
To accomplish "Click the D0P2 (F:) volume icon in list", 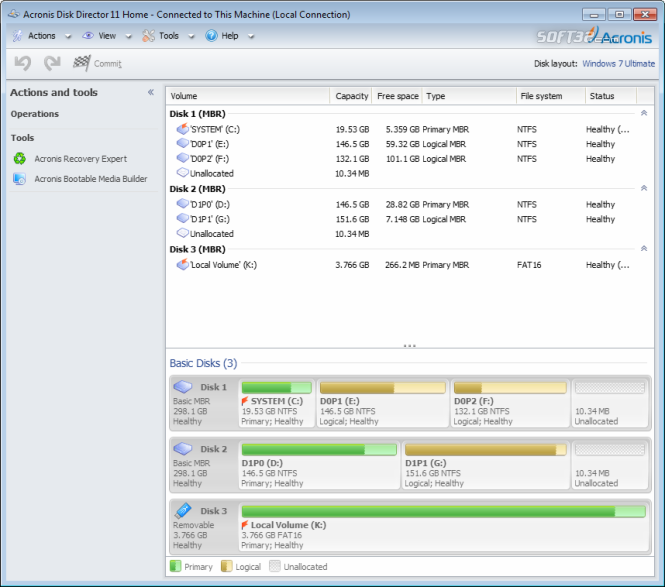I will coord(182,158).
